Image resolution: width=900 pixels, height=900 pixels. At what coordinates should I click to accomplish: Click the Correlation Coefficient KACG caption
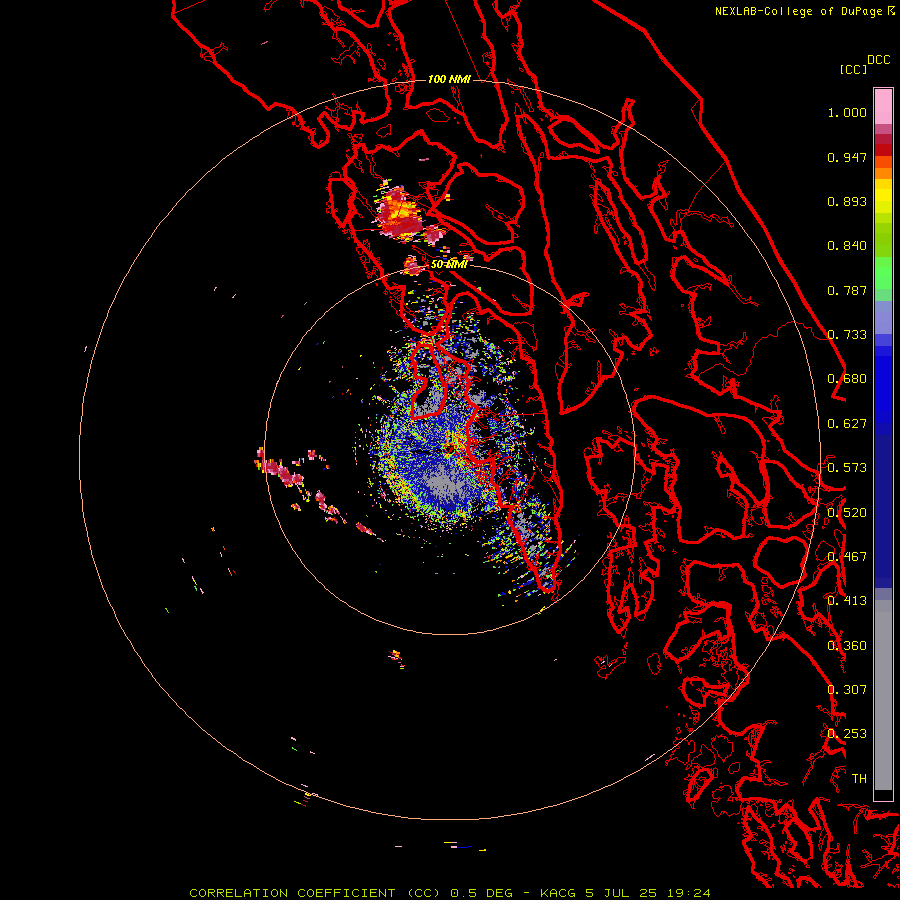[x=450, y=893]
